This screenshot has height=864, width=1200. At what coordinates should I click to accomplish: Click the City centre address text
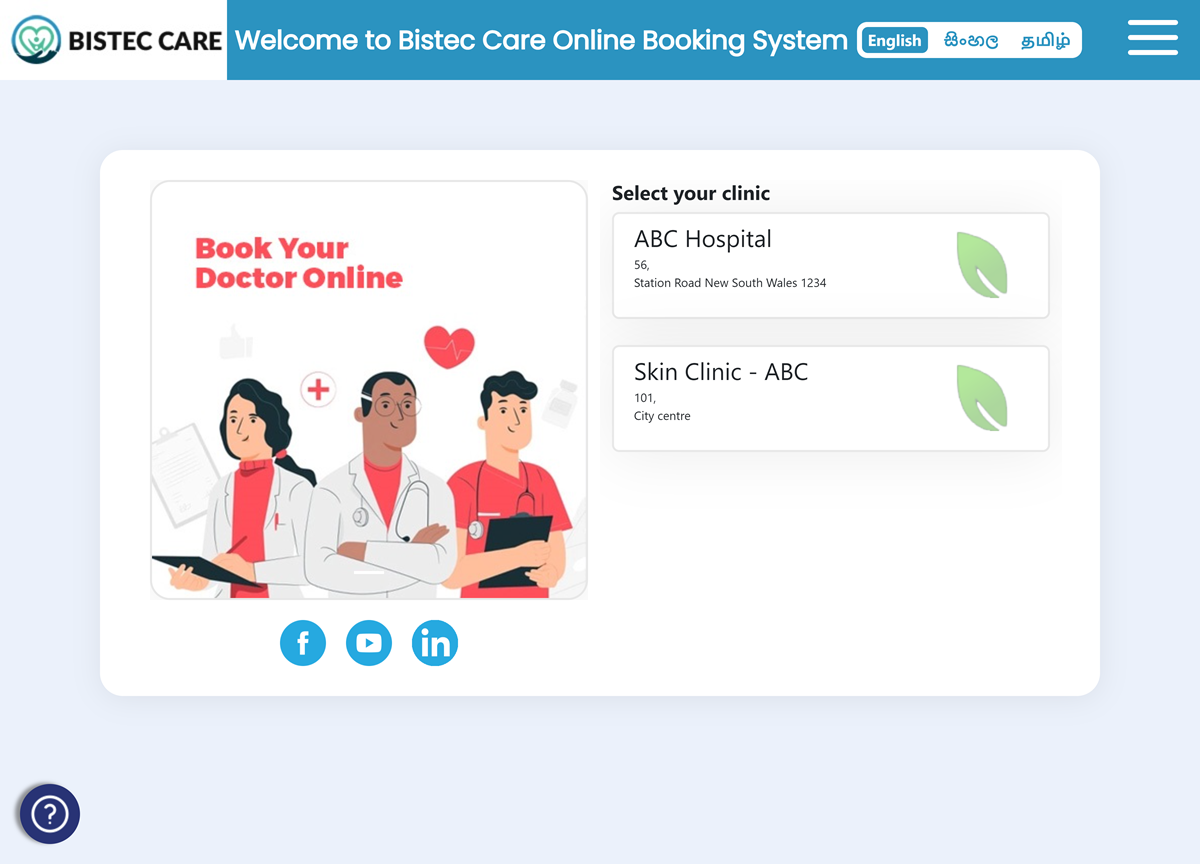662,416
